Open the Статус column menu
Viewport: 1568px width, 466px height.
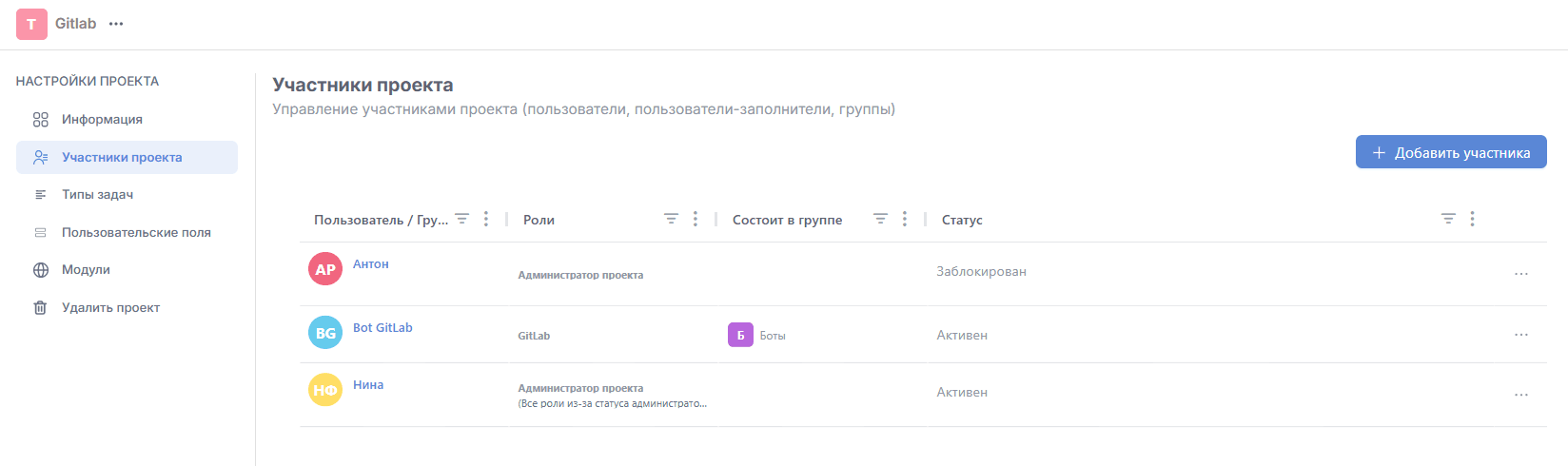click(1472, 220)
